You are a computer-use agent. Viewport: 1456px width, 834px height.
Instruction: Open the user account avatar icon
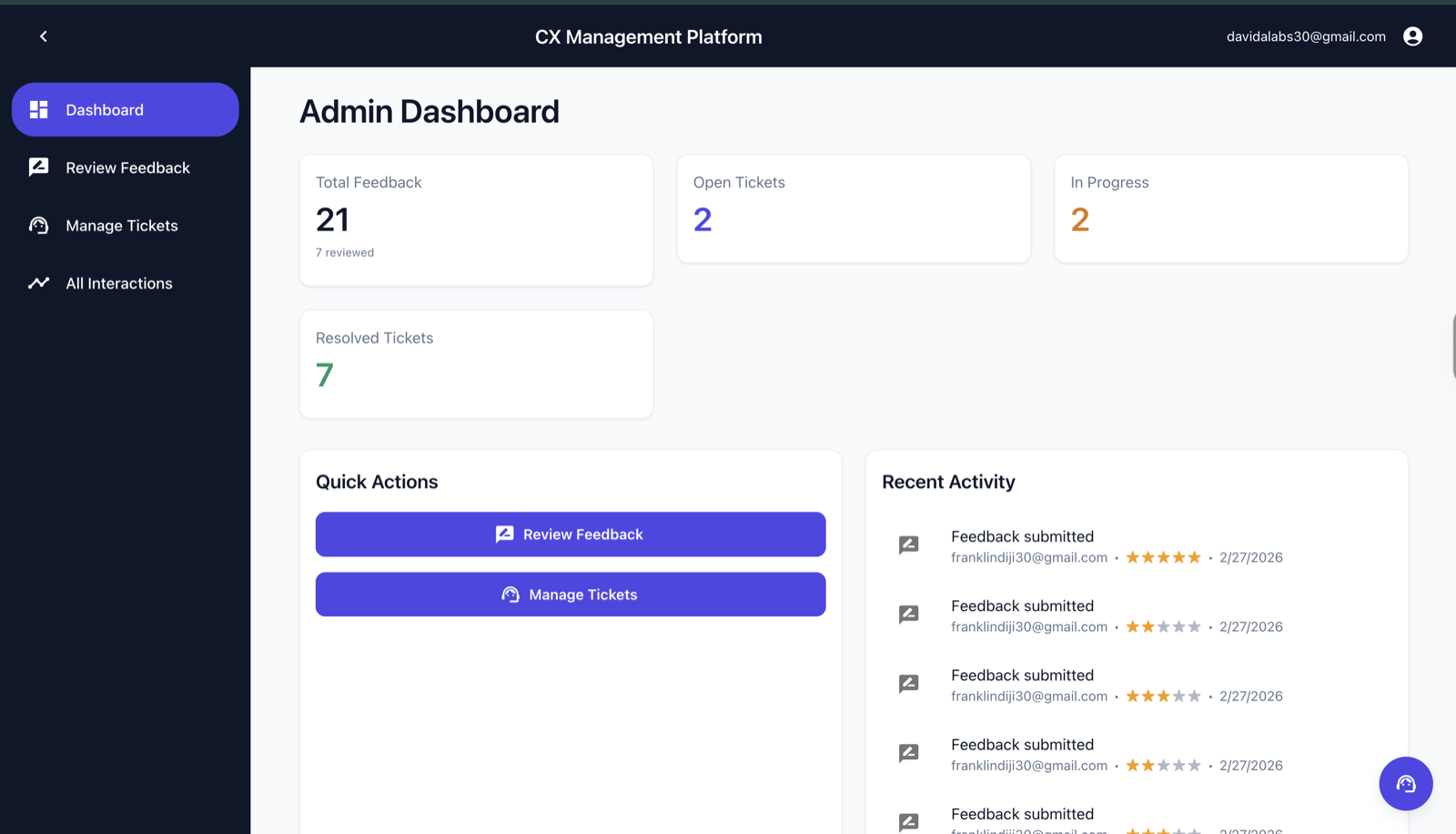pos(1412,36)
